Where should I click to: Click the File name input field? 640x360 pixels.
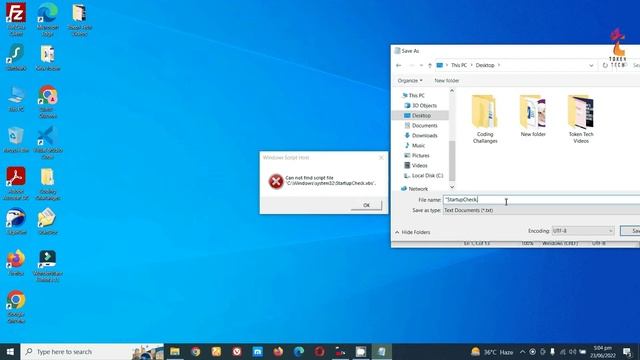coord(541,200)
